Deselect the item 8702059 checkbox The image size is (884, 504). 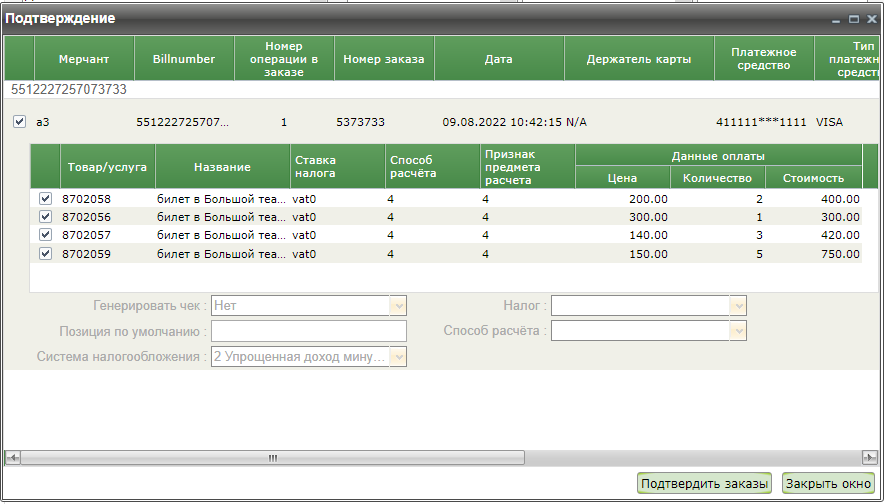pos(45,254)
